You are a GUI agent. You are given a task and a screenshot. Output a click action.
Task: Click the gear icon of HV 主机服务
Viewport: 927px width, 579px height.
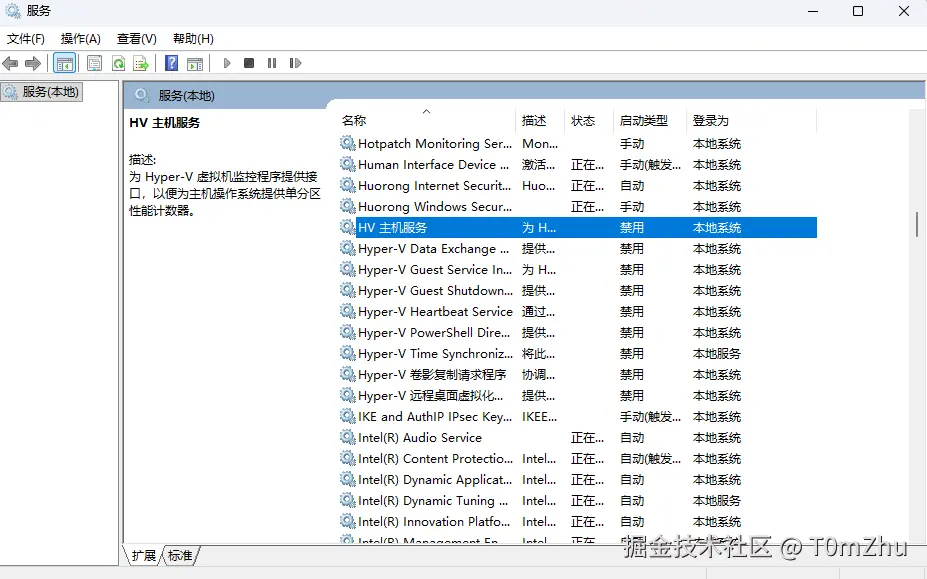(x=348, y=227)
